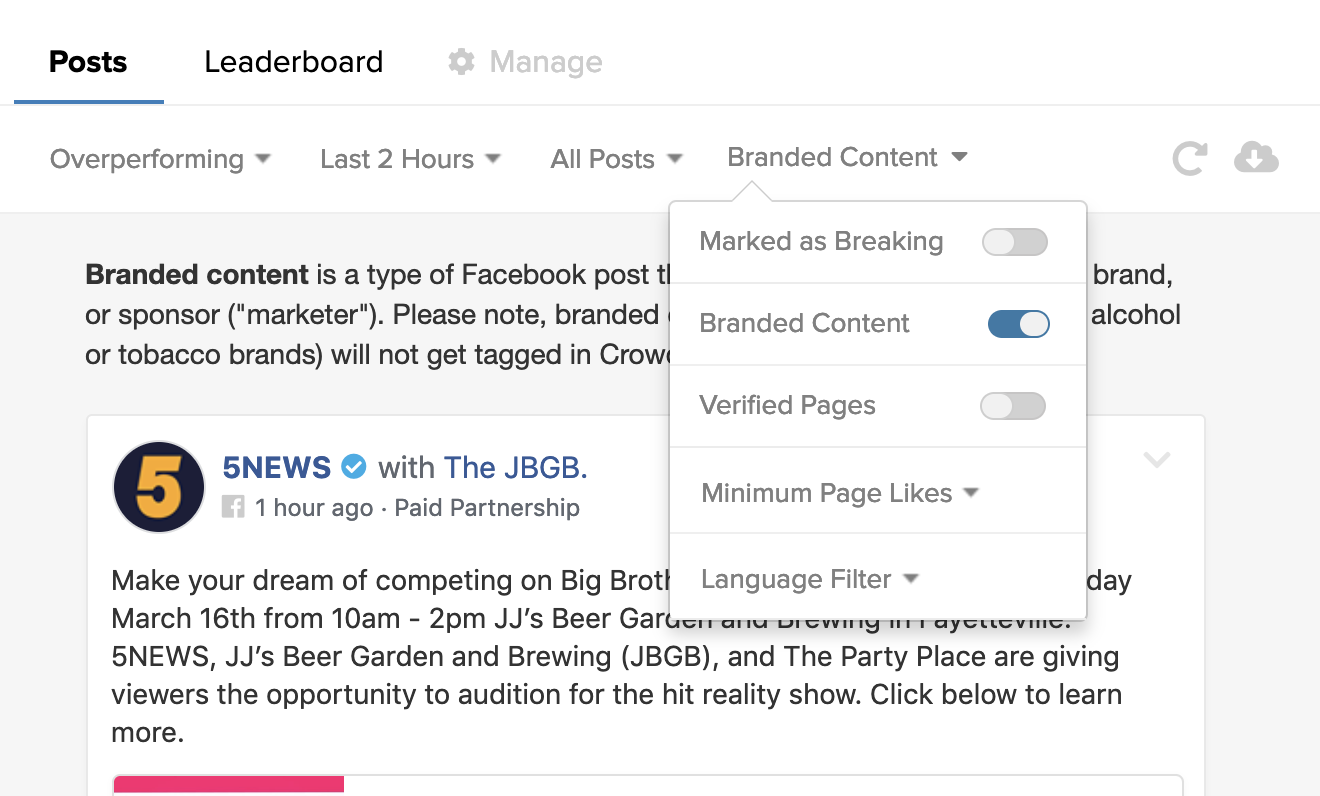Open the post options chevron on 5NEWS card
This screenshot has height=796, width=1320.
(x=1156, y=460)
